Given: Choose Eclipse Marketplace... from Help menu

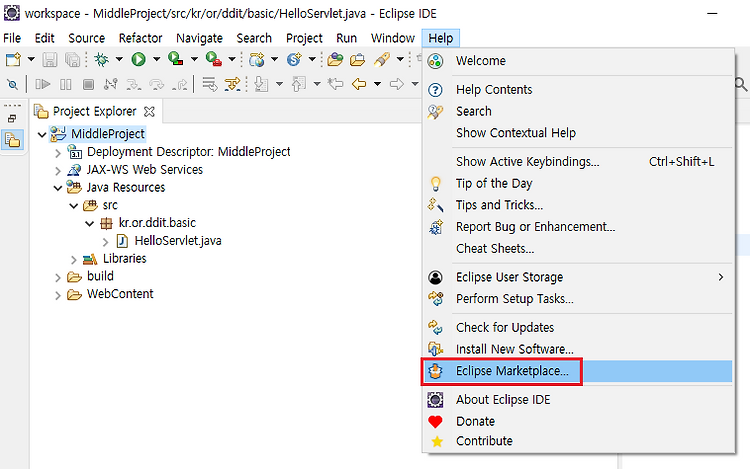Looking at the screenshot, I should pyautogui.click(x=579, y=371).
